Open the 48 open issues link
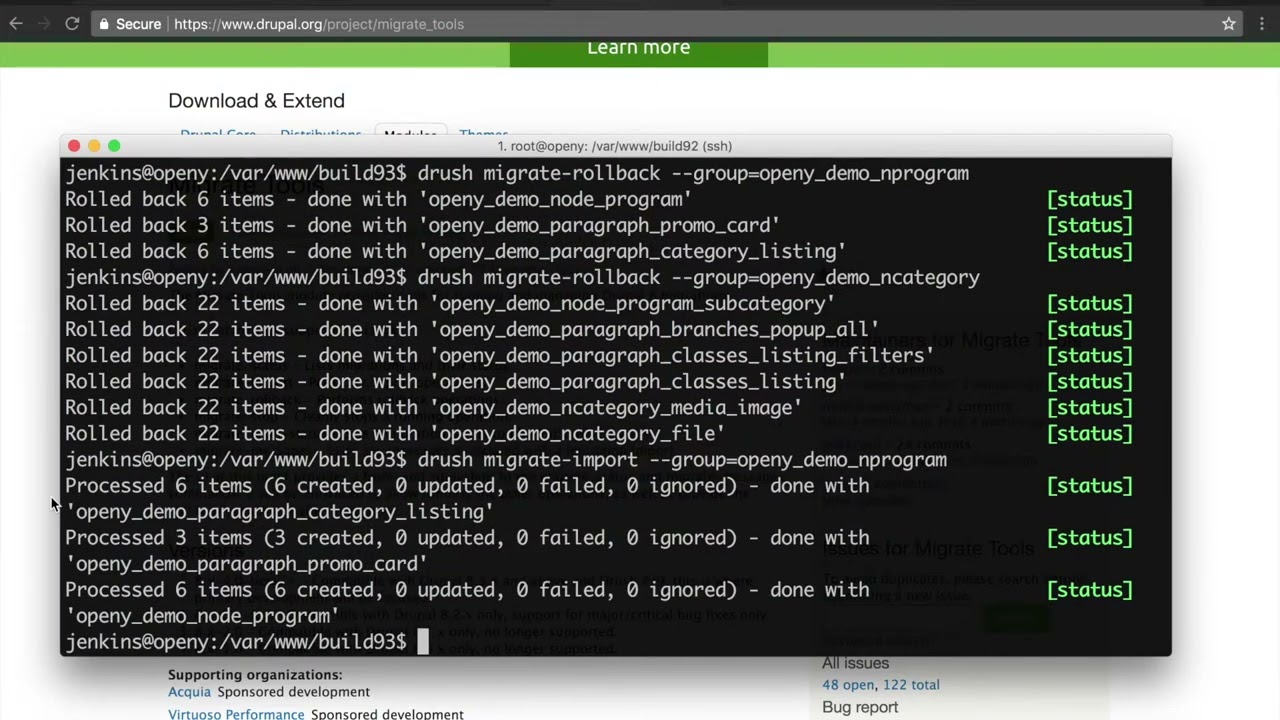Viewport: 1280px width, 720px height. 848,685
